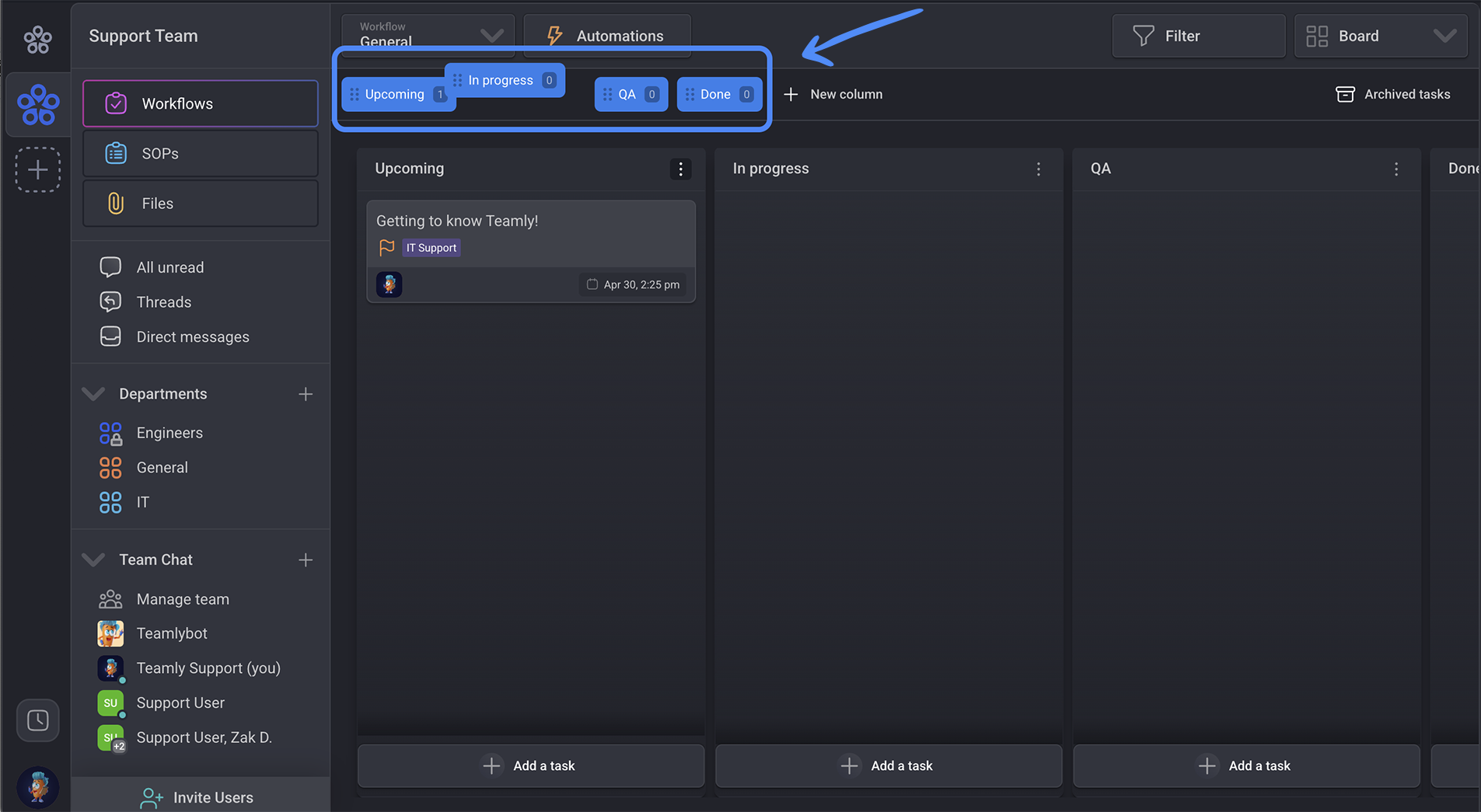Click the Automations lightning bolt icon
This screenshot has height=812, width=1481.
554,36
